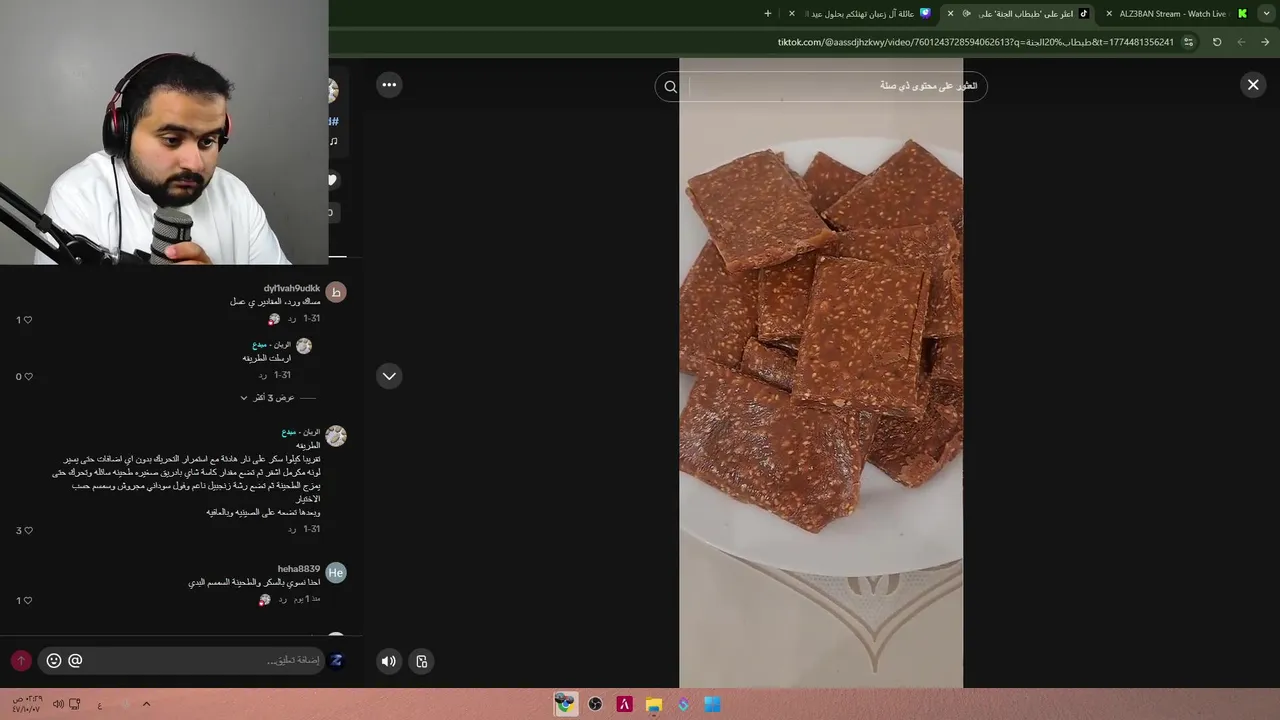Like the recipe comment with 3 likes
The image size is (1280, 720).
(27, 531)
